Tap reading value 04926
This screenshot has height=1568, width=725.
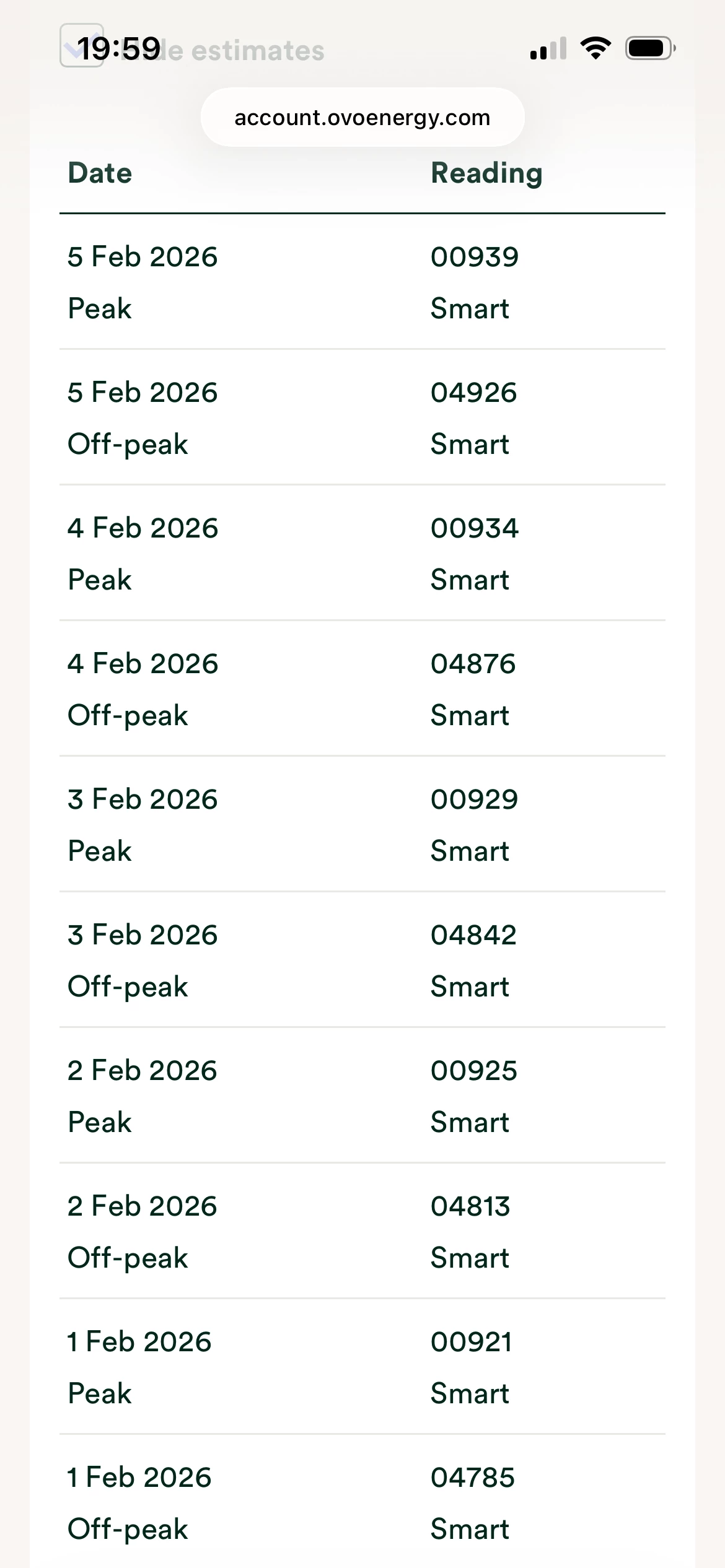click(x=473, y=393)
